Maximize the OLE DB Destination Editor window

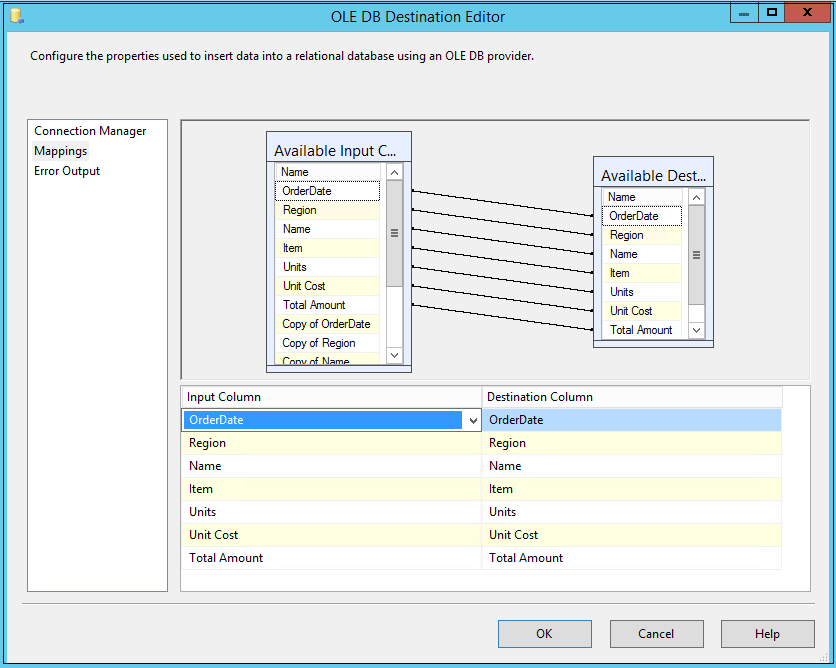point(771,13)
